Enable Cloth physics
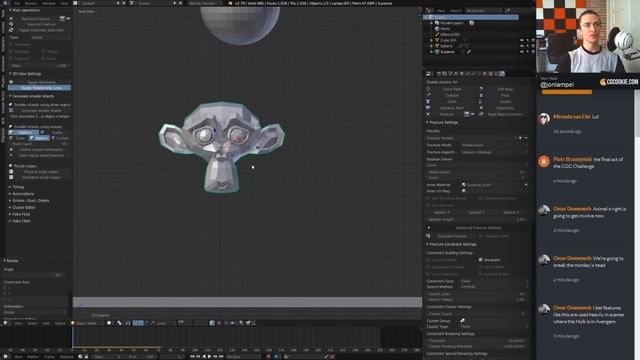Image resolution: width=640 pixels, height=360 pixels. click(x=451, y=102)
